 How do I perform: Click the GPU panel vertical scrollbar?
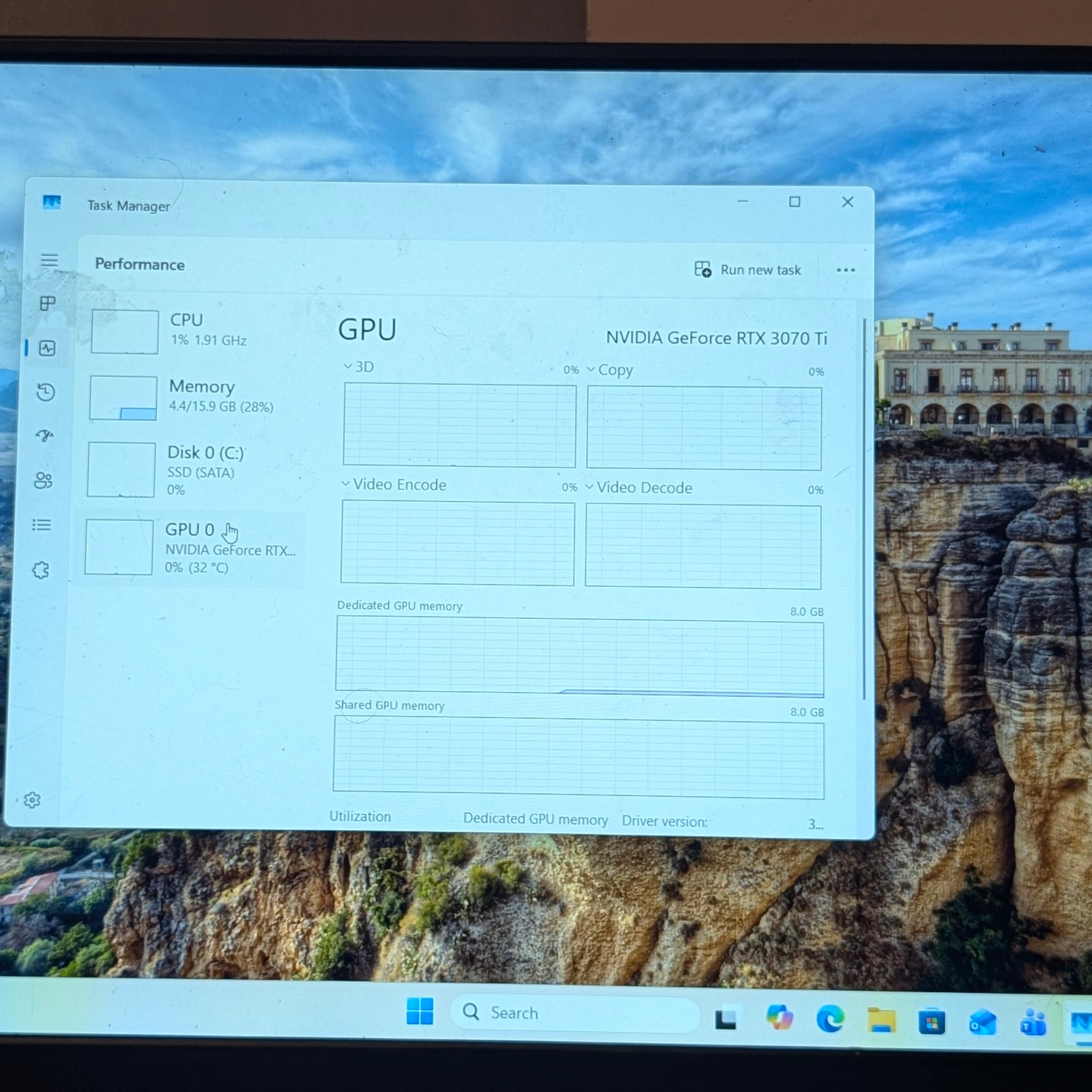pyautogui.click(x=864, y=509)
